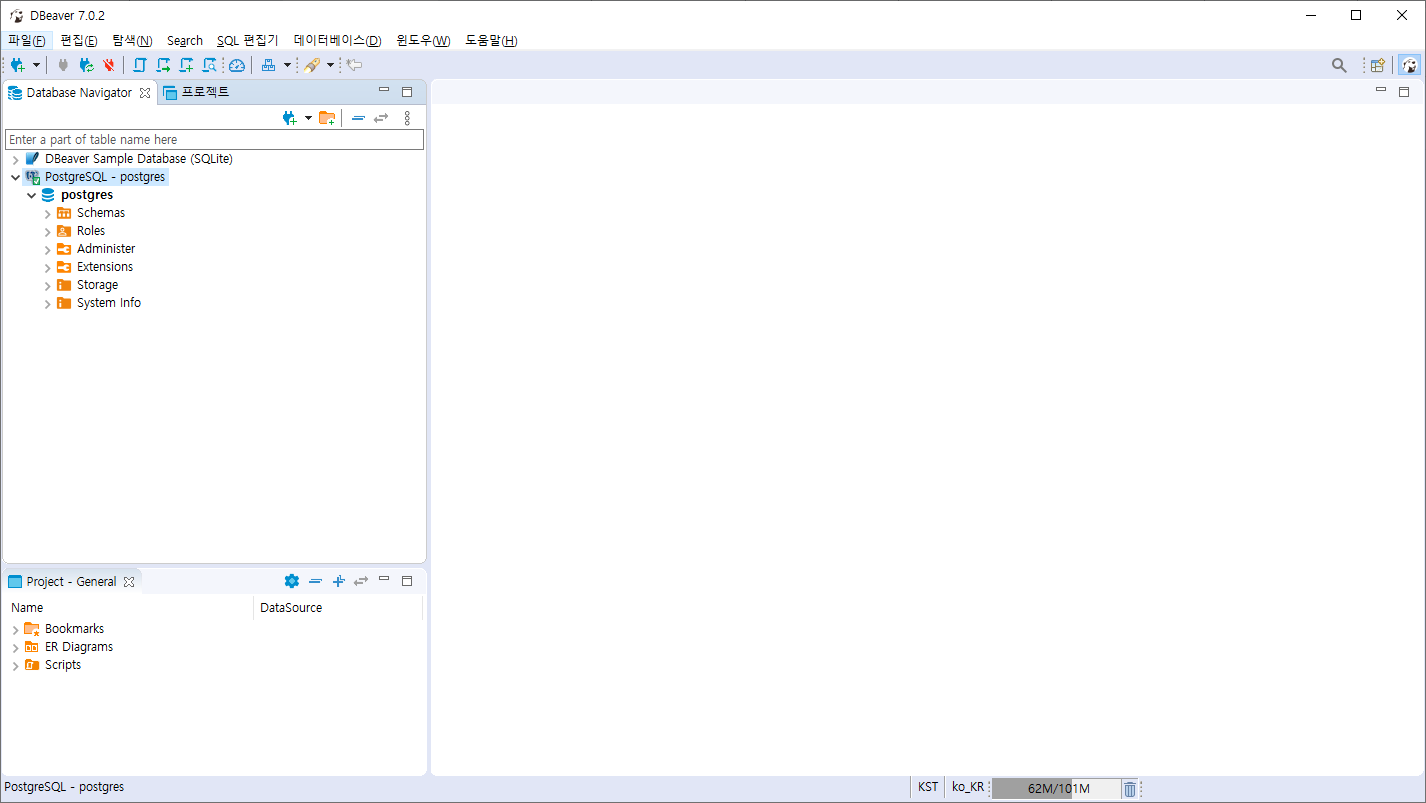Open the Dashboard gauge icon

tap(237, 65)
